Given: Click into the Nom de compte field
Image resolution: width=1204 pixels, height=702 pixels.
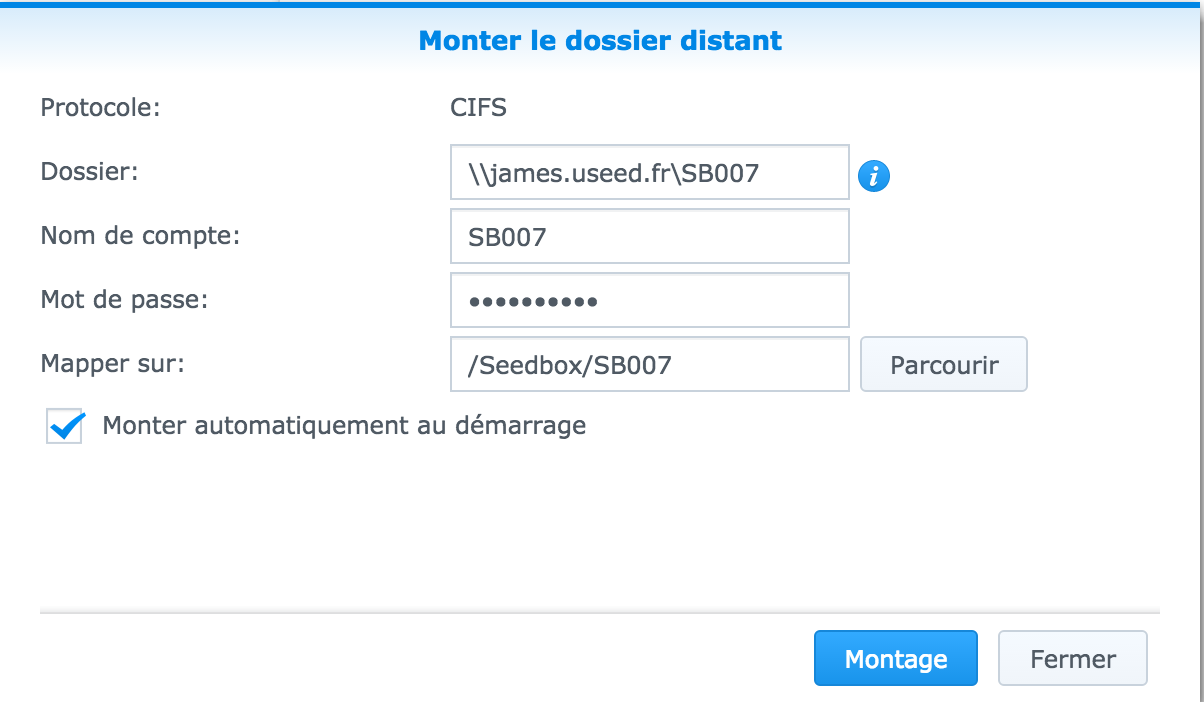Looking at the screenshot, I should 649,236.
